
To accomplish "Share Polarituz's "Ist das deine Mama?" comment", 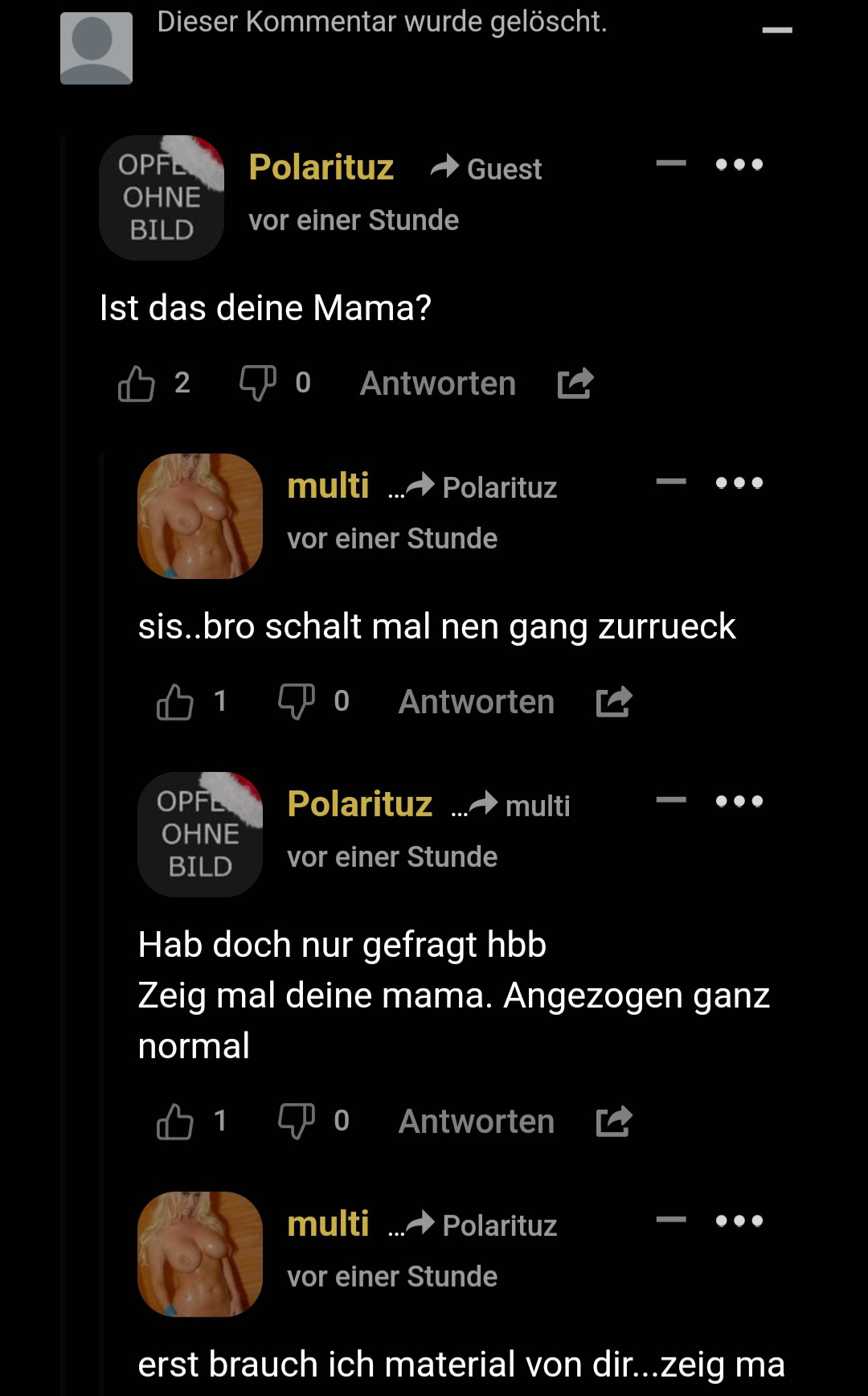I will click(x=575, y=384).
